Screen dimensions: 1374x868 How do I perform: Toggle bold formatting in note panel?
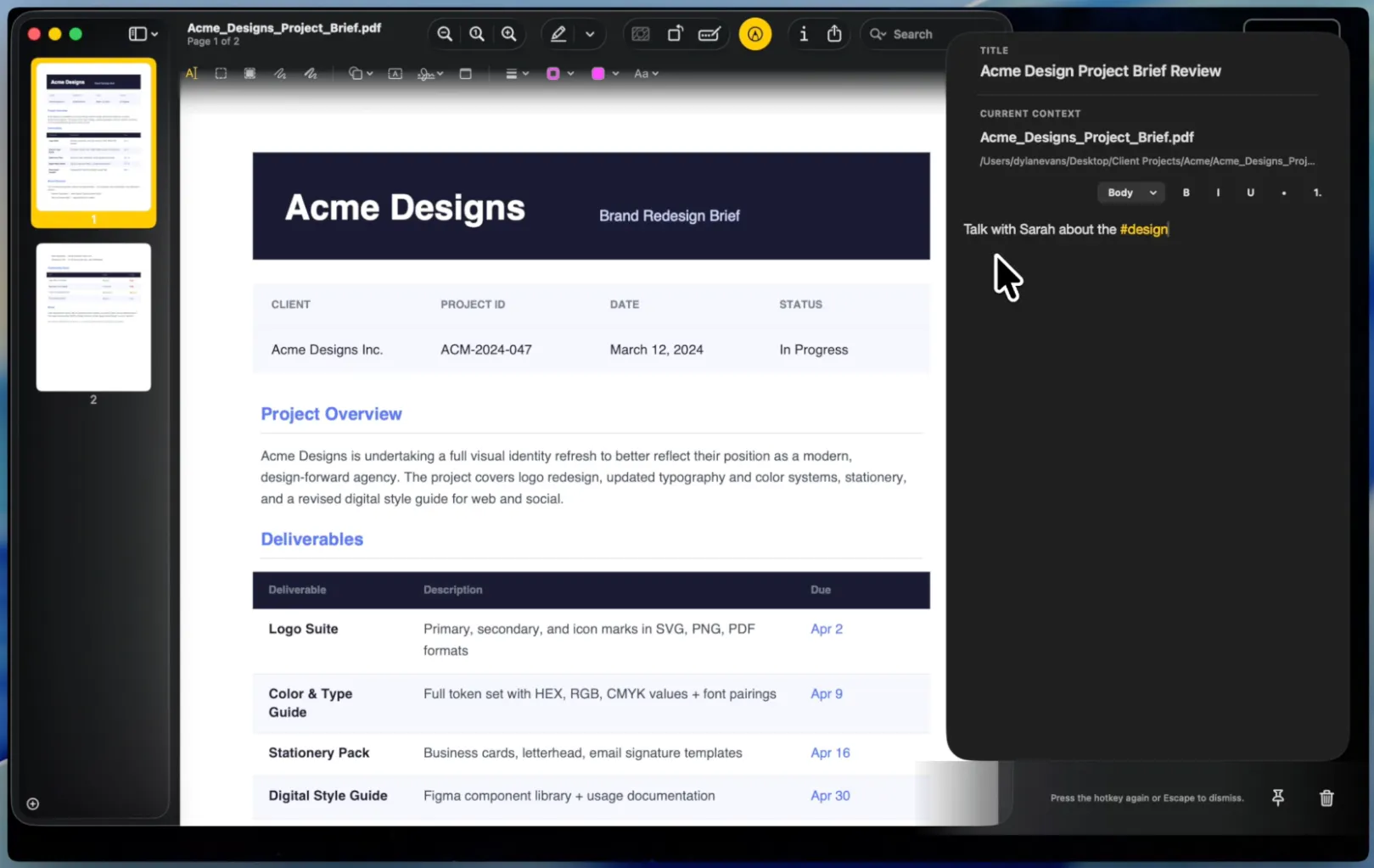tap(1186, 193)
